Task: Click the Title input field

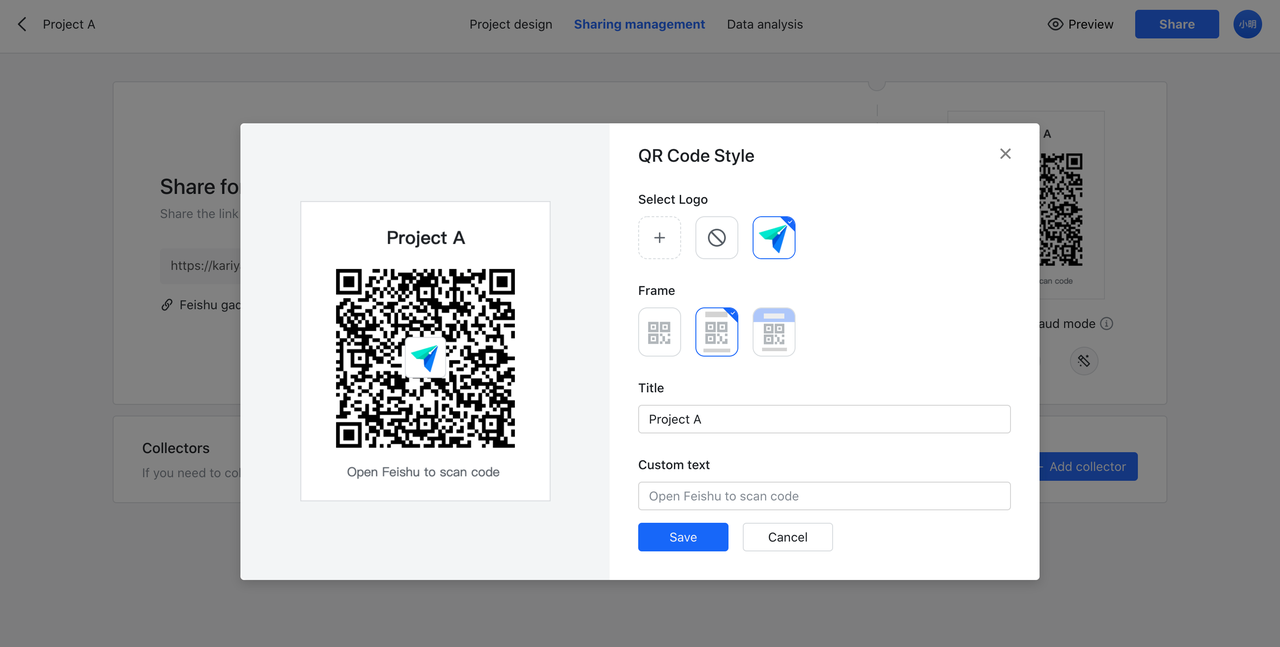Action: point(824,419)
